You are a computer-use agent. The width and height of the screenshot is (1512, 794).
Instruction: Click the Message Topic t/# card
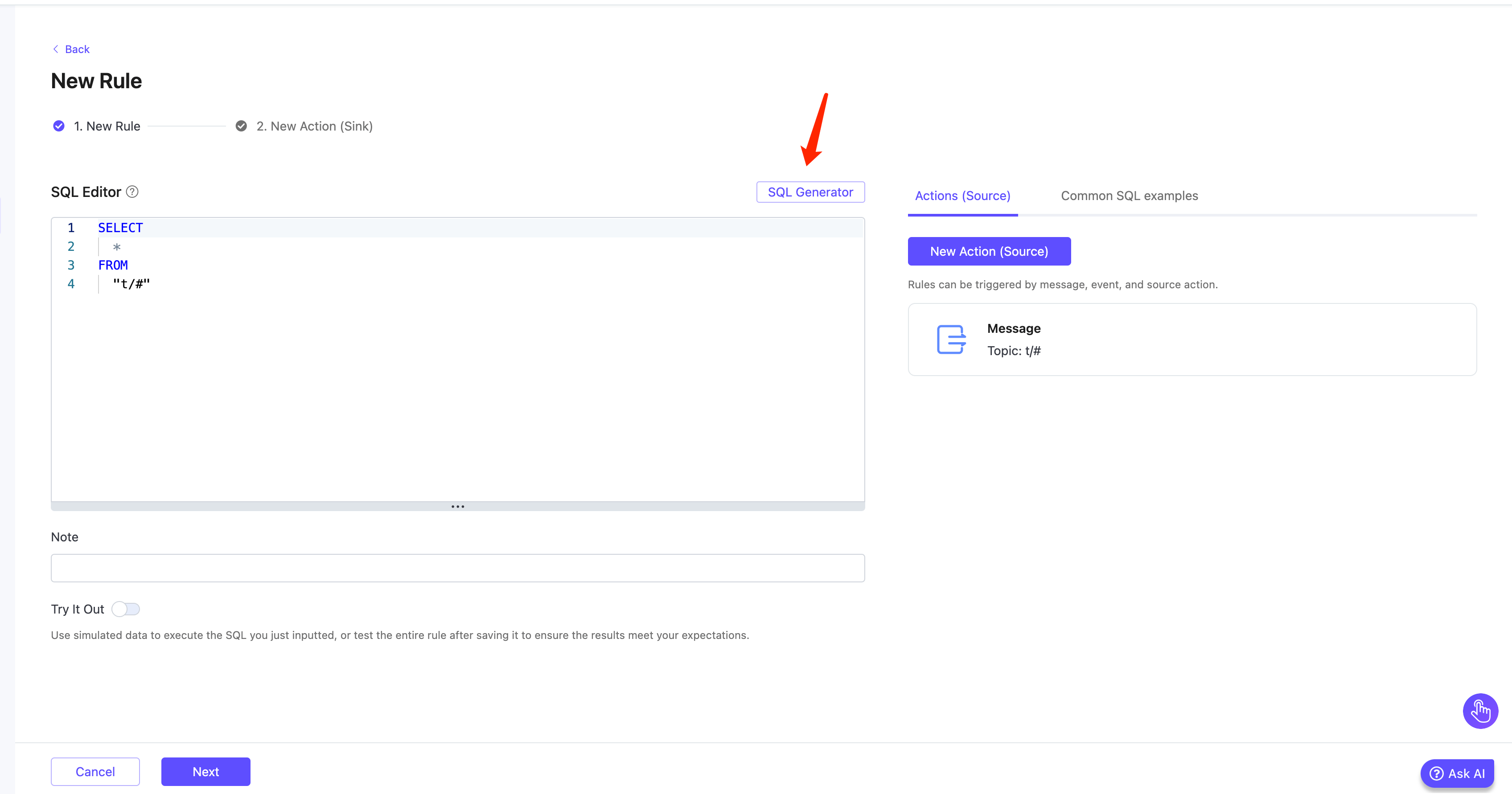pyautogui.click(x=1192, y=339)
